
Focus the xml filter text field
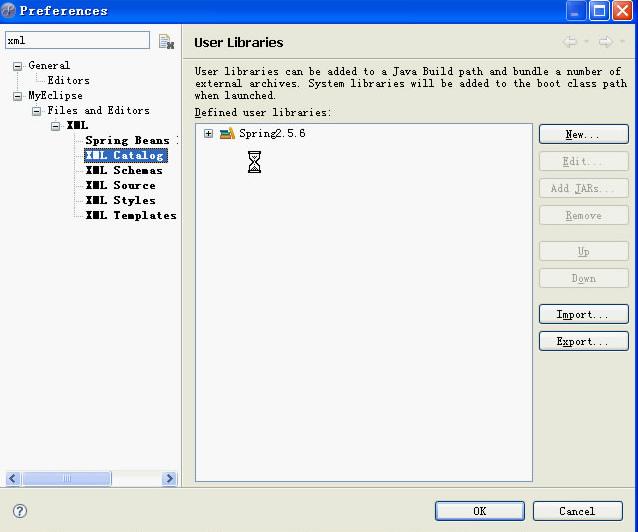coord(77,40)
